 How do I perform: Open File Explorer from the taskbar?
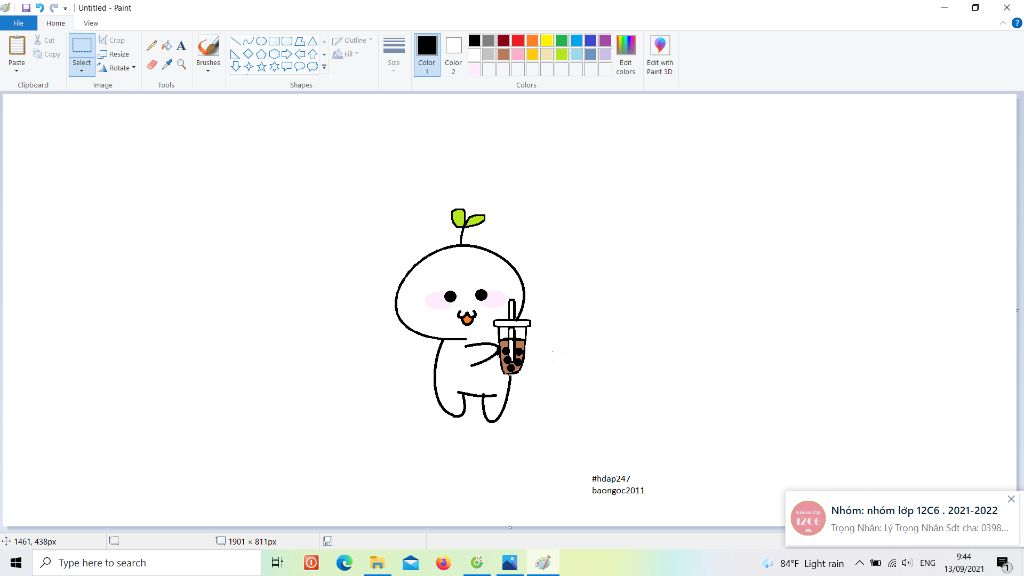point(377,562)
